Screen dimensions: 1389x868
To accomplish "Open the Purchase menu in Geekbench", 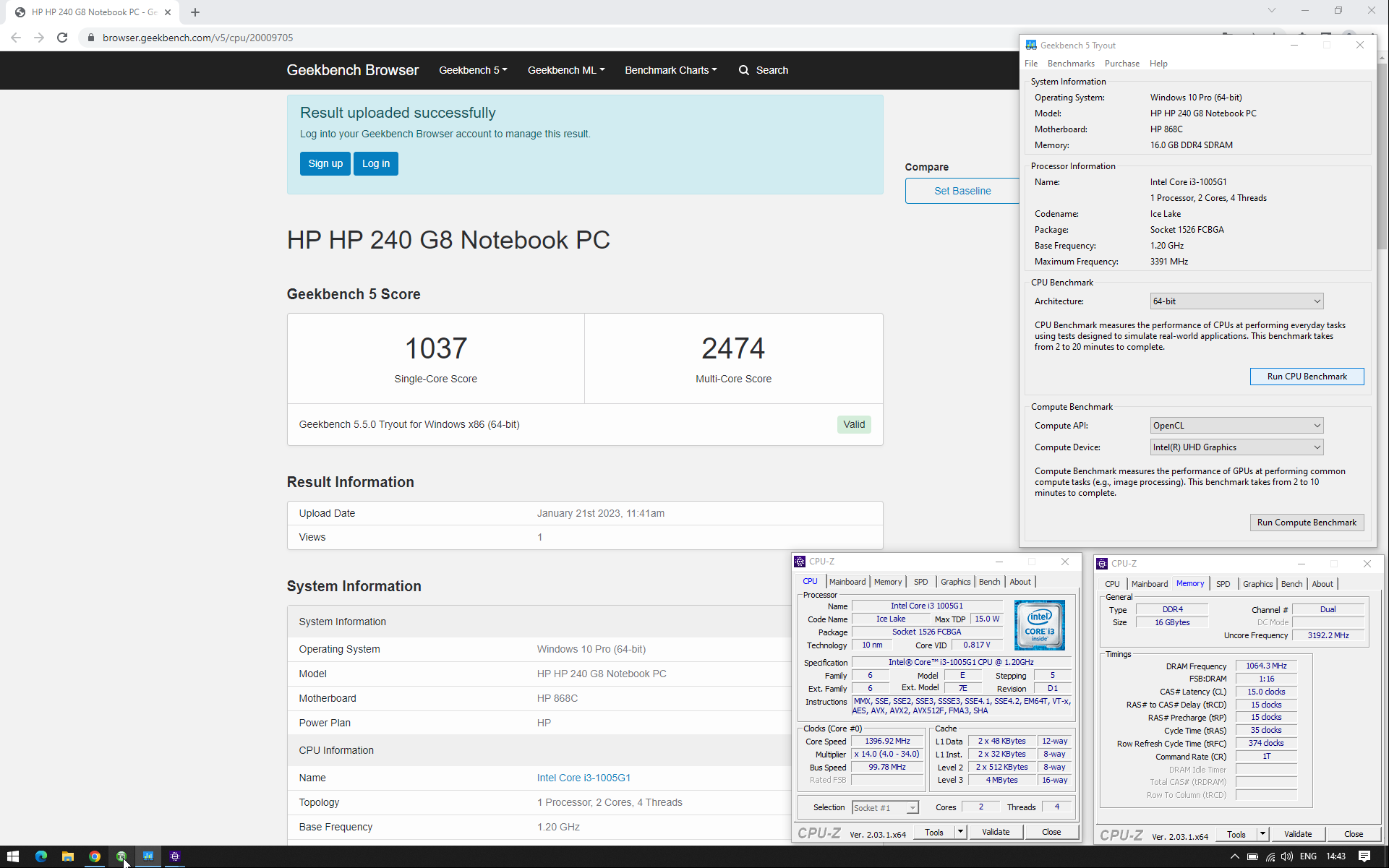I will 1121,64.
